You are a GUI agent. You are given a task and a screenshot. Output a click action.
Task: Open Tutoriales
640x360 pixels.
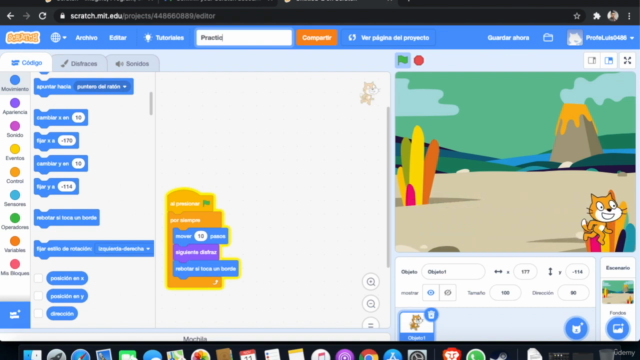pyautogui.click(x=164, y=38)
